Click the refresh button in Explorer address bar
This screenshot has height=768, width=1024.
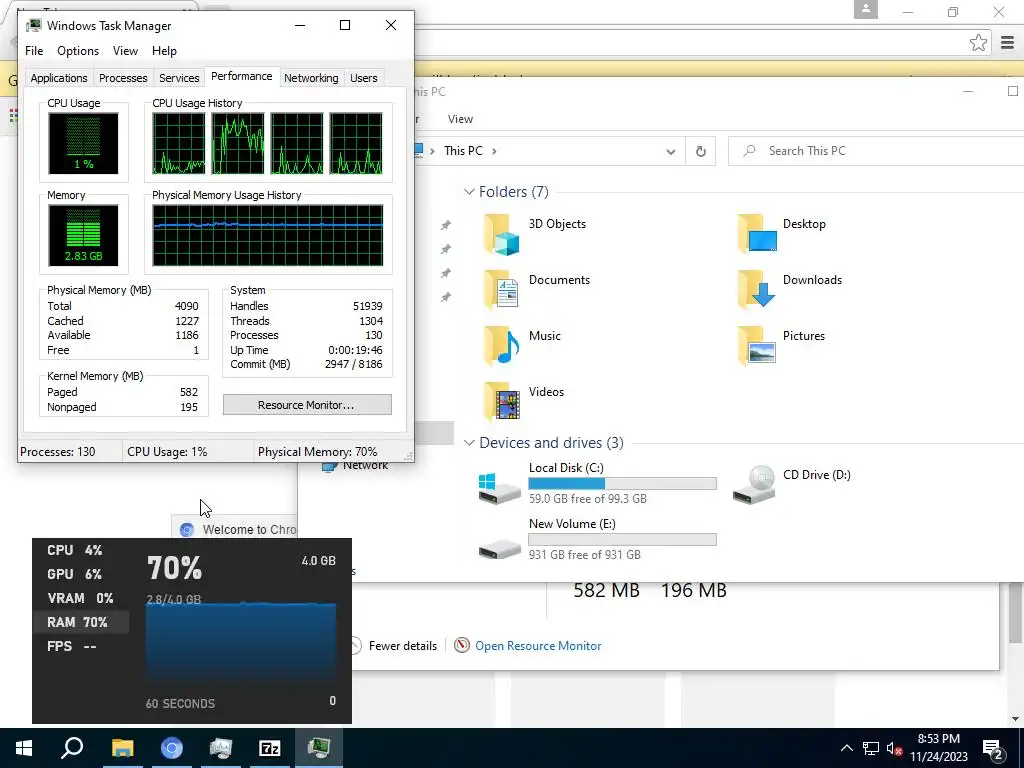point(700,151)
